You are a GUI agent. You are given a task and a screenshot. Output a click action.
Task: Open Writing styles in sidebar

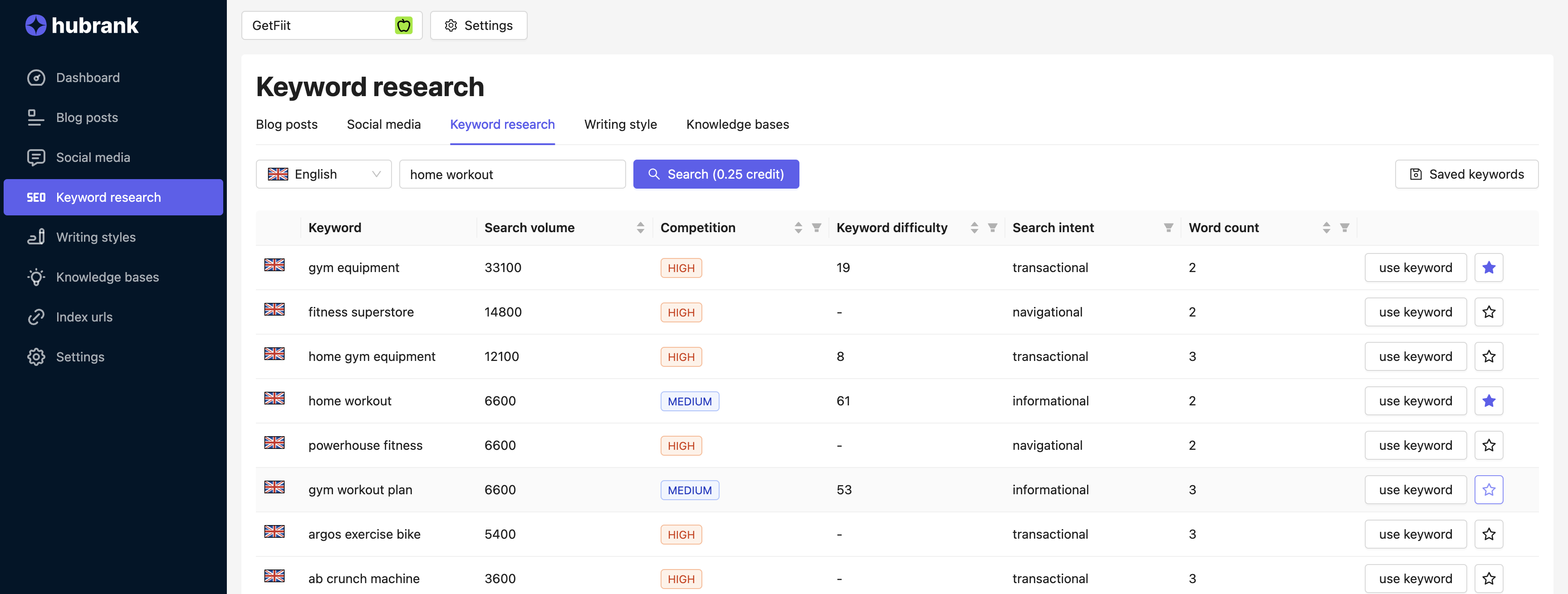point(95,237)
